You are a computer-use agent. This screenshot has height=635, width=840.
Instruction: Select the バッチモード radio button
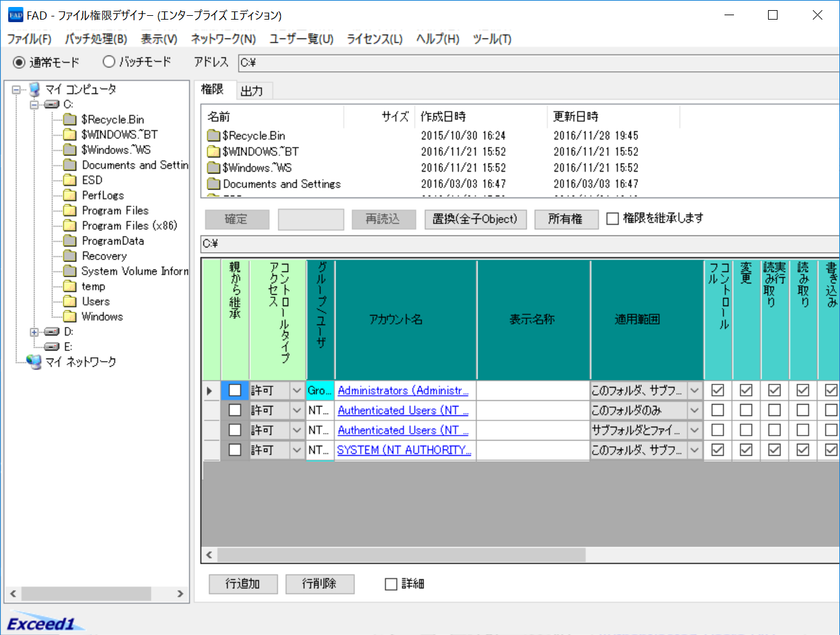109,62
